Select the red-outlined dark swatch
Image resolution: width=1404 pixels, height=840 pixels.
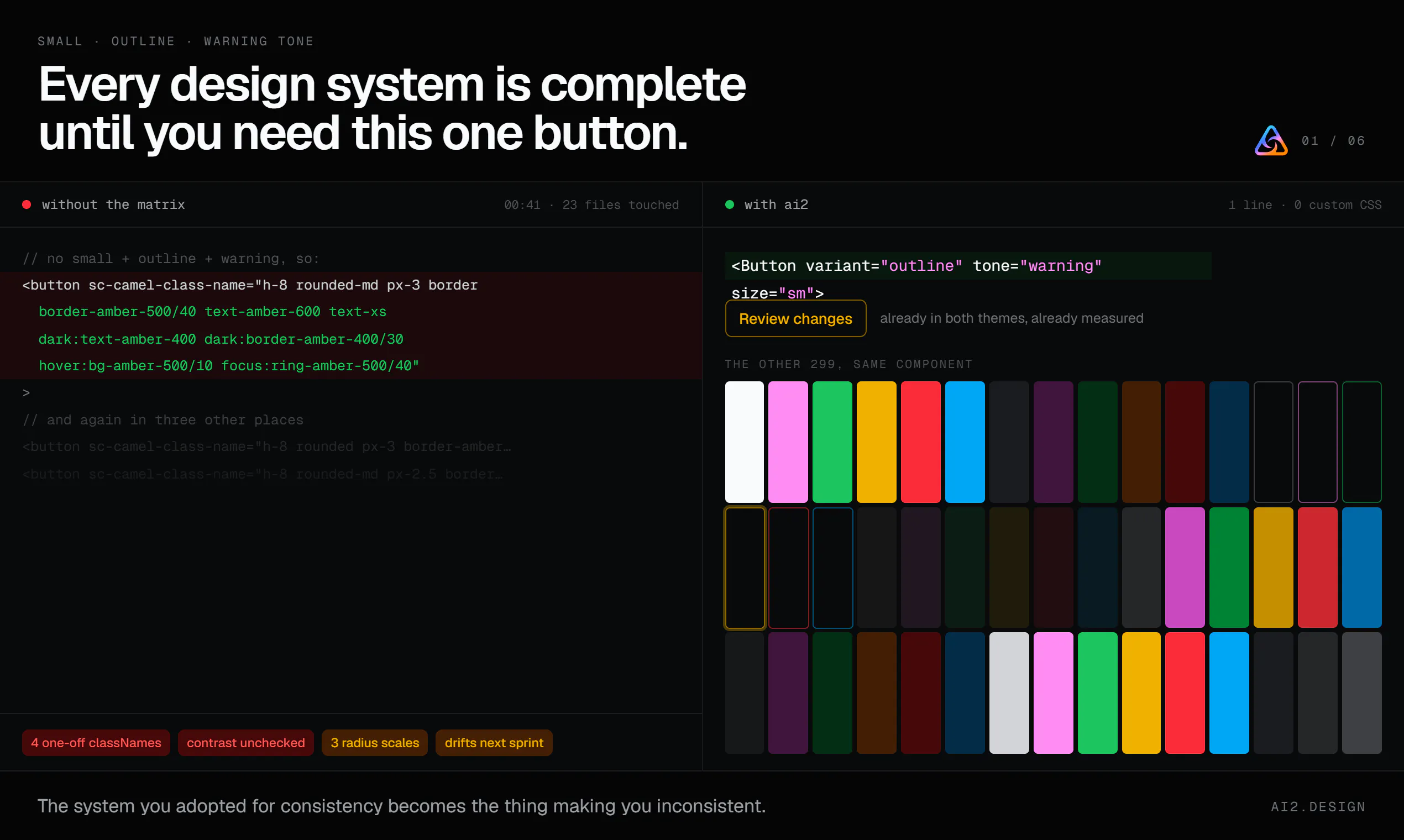(789, 568)
